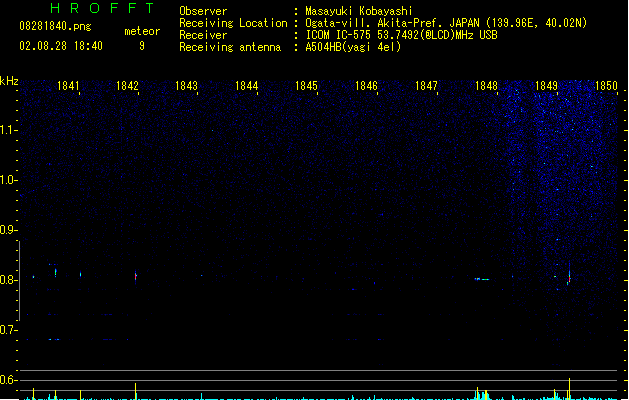Select the Ogata-vill. Akita-Pref. JAPAN location text

pyautogui.click(x=446, y=23)
